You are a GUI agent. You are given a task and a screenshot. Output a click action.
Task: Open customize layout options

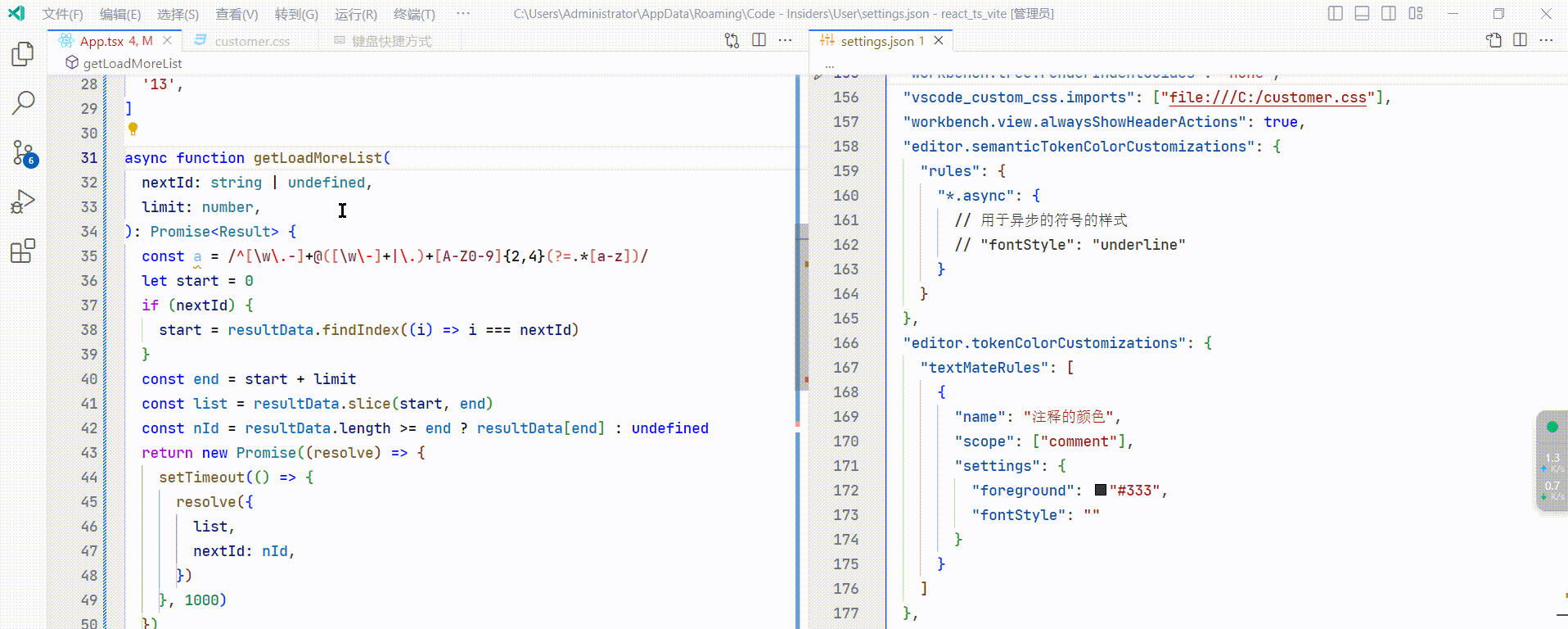pyautogui.click(x=1416, y=13)
